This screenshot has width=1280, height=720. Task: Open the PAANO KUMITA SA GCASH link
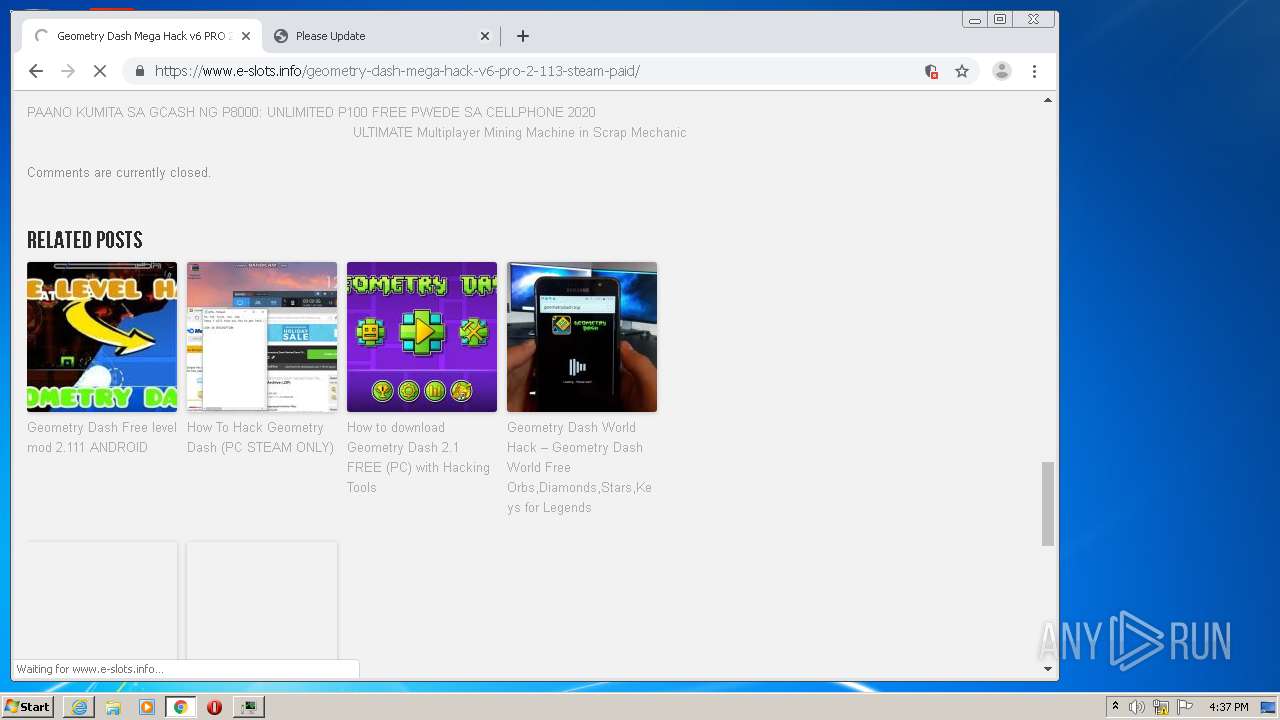(311, 112)
